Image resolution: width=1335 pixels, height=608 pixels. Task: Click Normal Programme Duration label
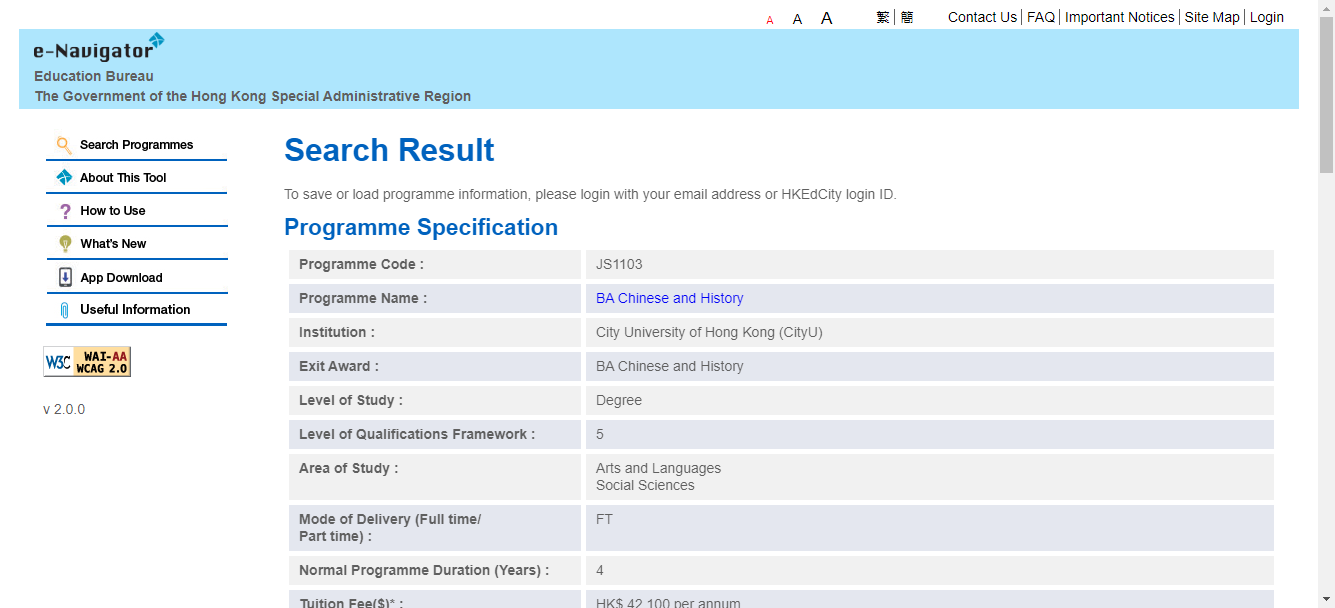coord(424,570)
